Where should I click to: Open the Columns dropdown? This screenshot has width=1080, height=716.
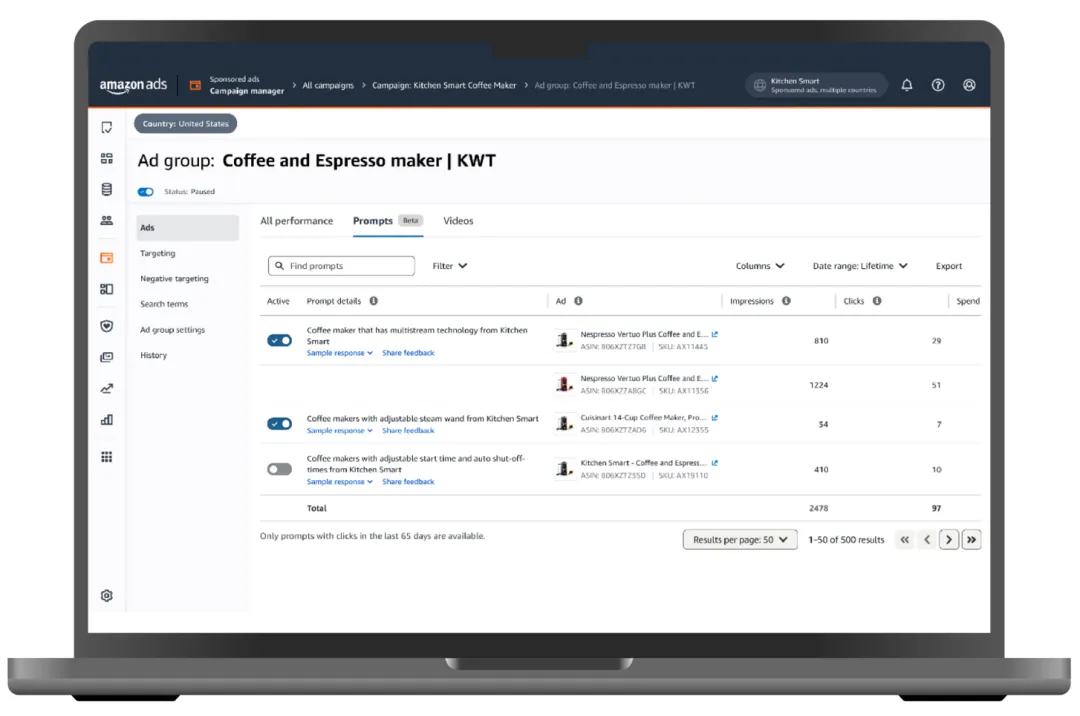[x=760, y=266]
